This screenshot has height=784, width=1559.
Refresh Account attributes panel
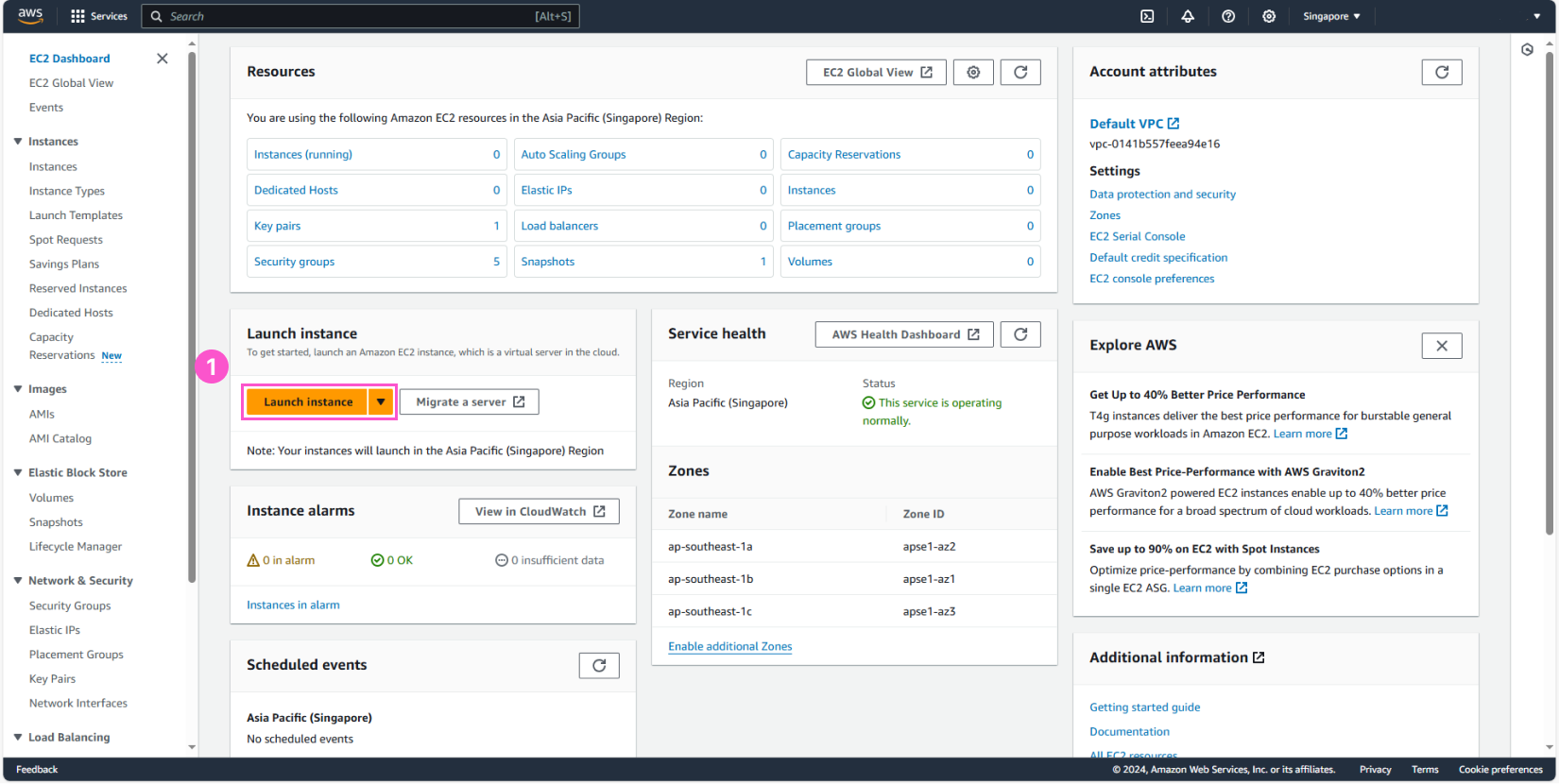tap(1442, 72)
